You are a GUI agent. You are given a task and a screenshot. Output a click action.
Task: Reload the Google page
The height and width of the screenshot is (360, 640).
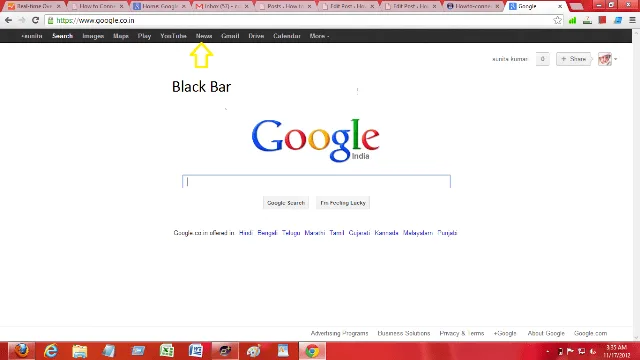[36, 20]
